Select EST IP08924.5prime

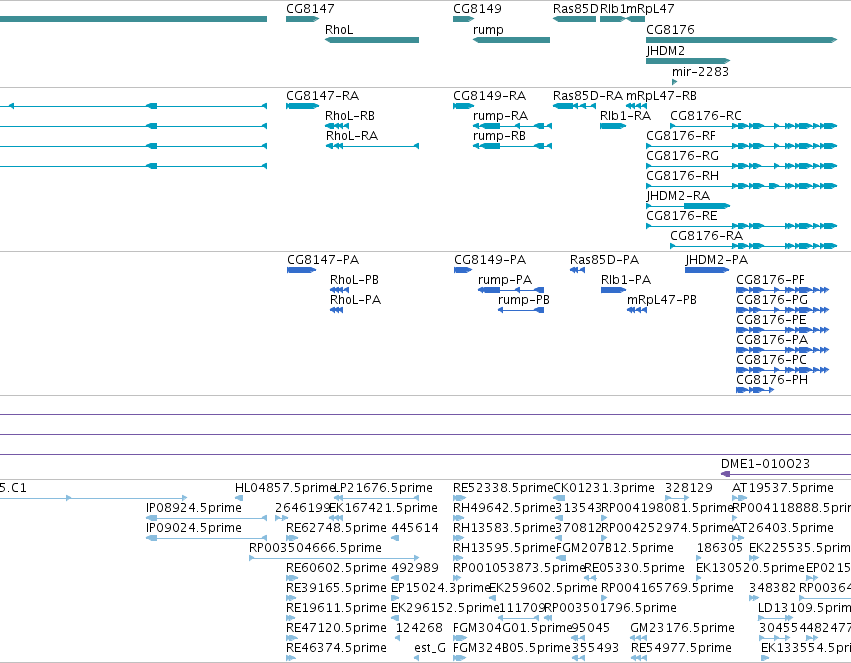click(206, 518)
